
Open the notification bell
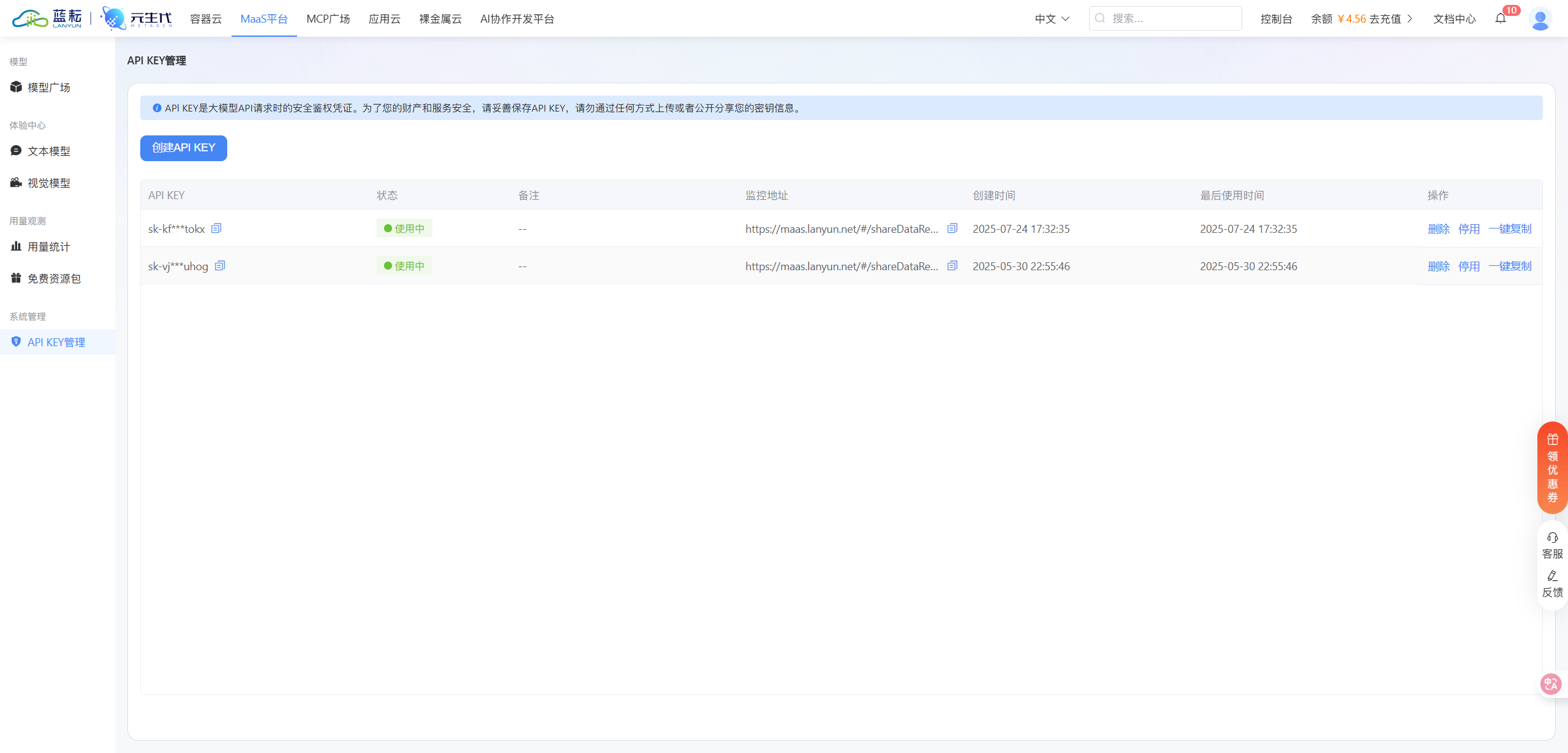[1501, 18]
